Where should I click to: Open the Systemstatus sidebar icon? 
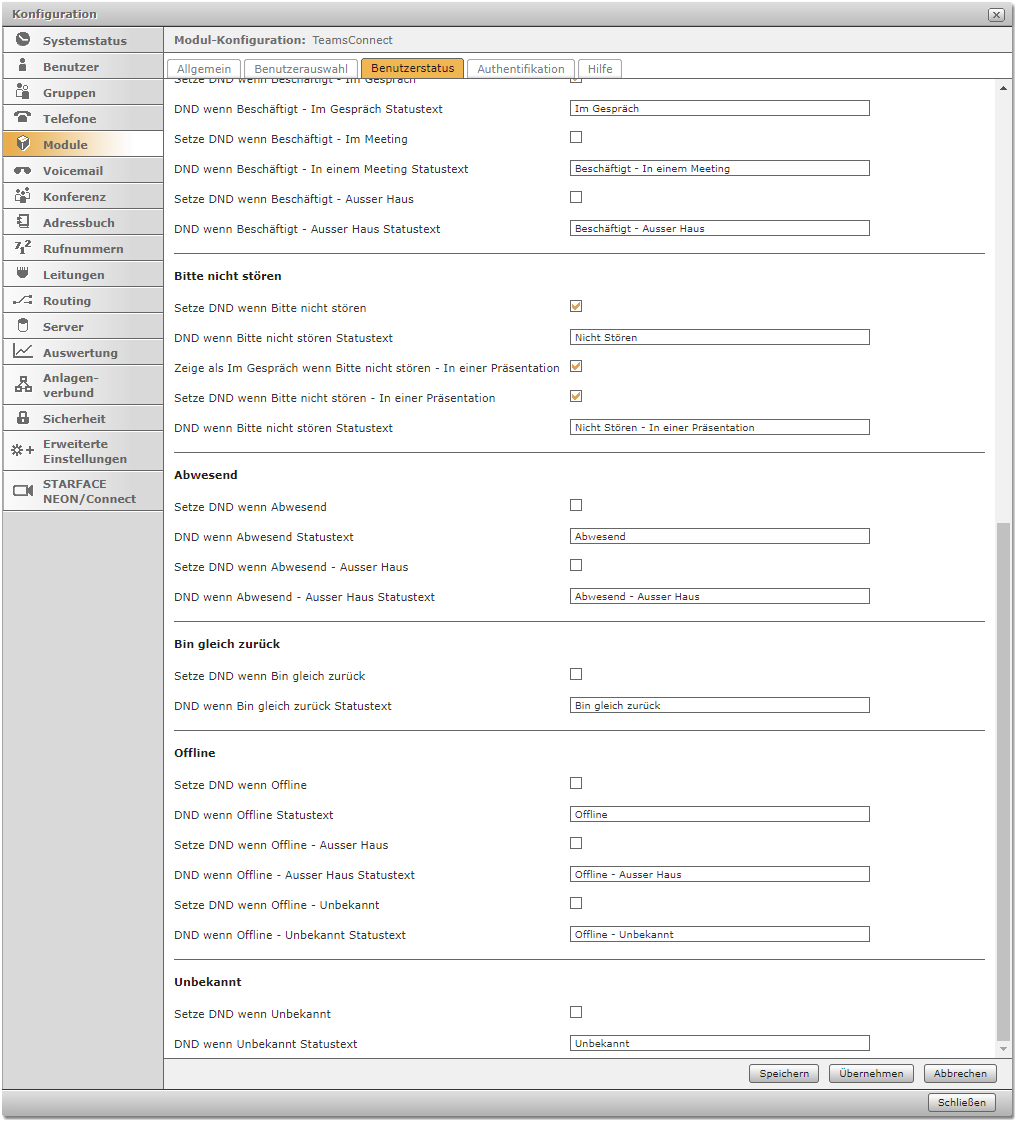point(23,40)
